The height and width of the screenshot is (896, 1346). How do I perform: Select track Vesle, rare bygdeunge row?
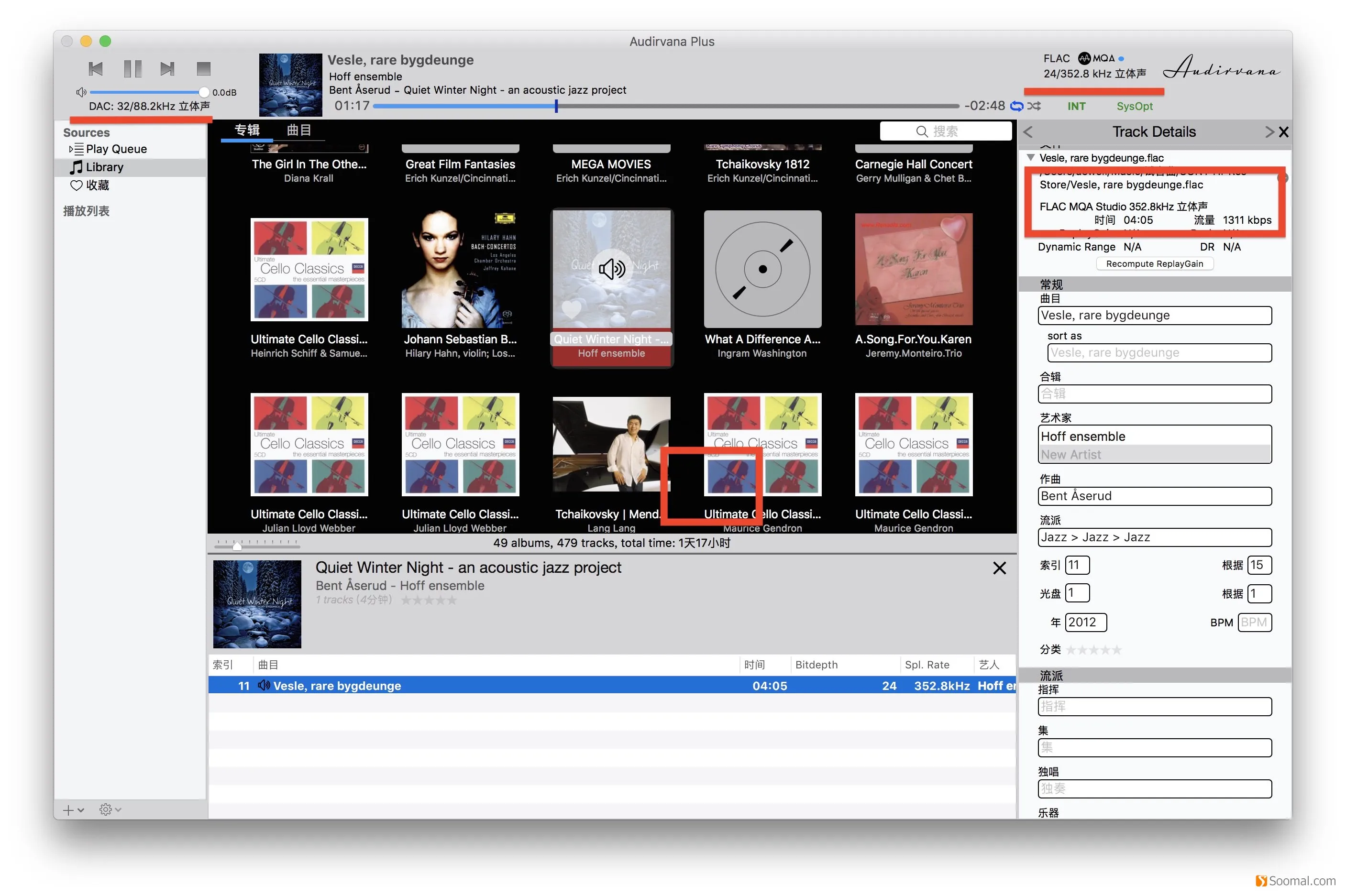(x=612, y=685)
